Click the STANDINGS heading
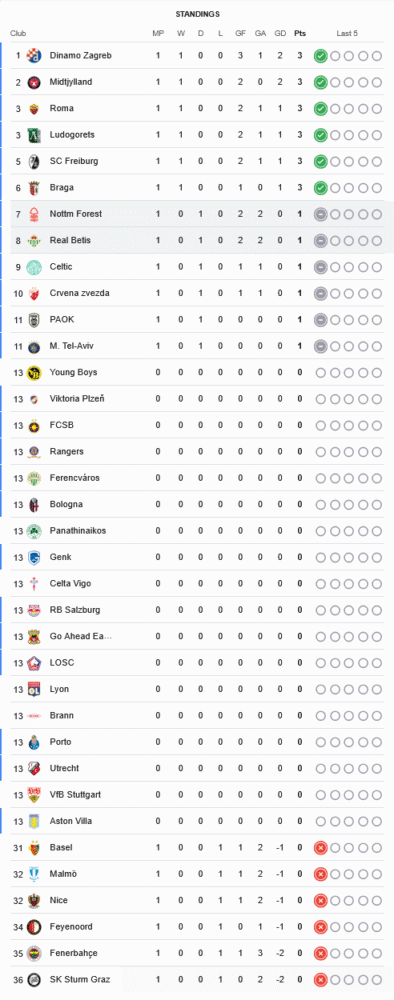Image resolution: width=394 pixels, height=1000 pixels. click(198, 13)
